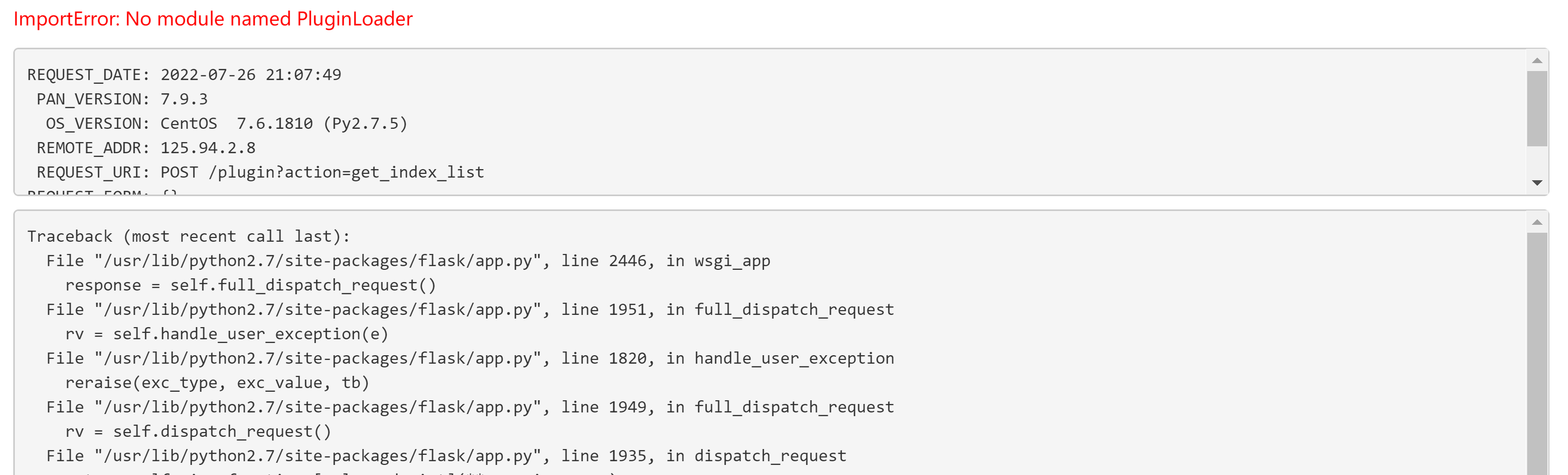The width and height of the screenshot is (1568, 475).
Task: Click the self.handle_user_exception(e) code line
Action: click(x=227, y=333)
